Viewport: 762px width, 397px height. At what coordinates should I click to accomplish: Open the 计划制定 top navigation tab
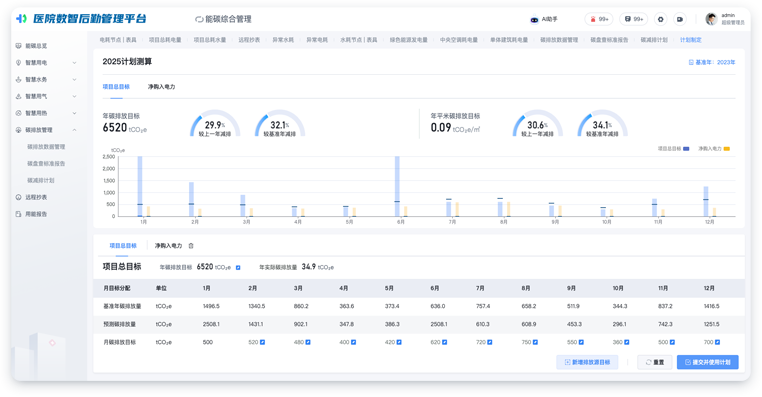(691, 40)
